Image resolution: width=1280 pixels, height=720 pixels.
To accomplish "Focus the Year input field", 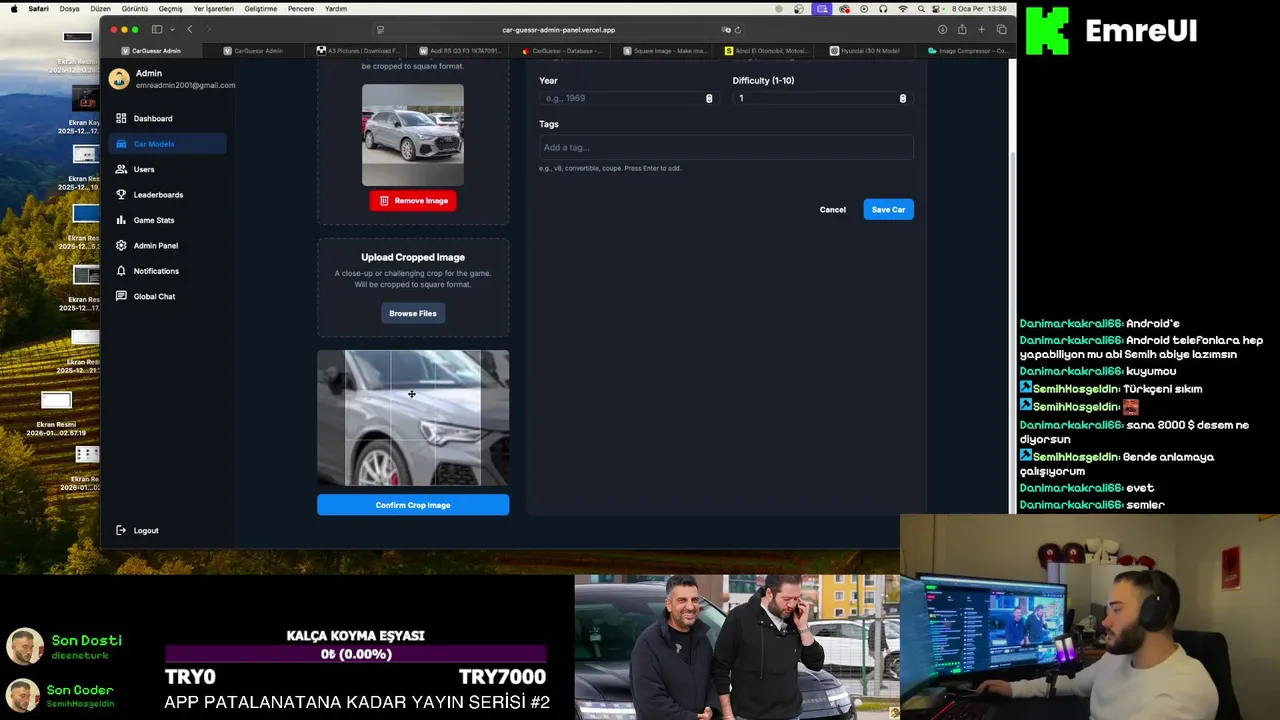I will pyautogui.click(x=627, y=98).
